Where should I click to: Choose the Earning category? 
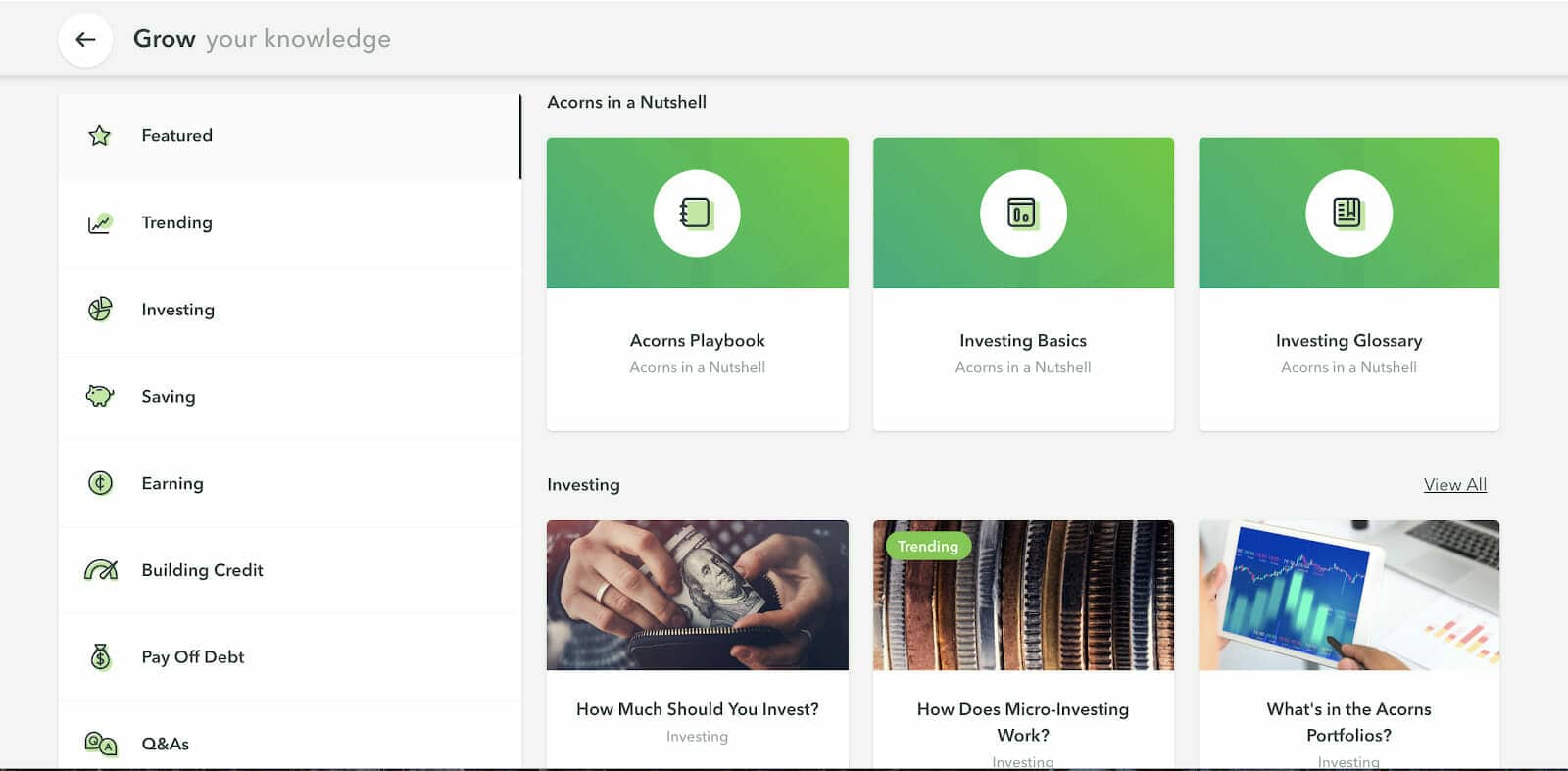point(289,484)
